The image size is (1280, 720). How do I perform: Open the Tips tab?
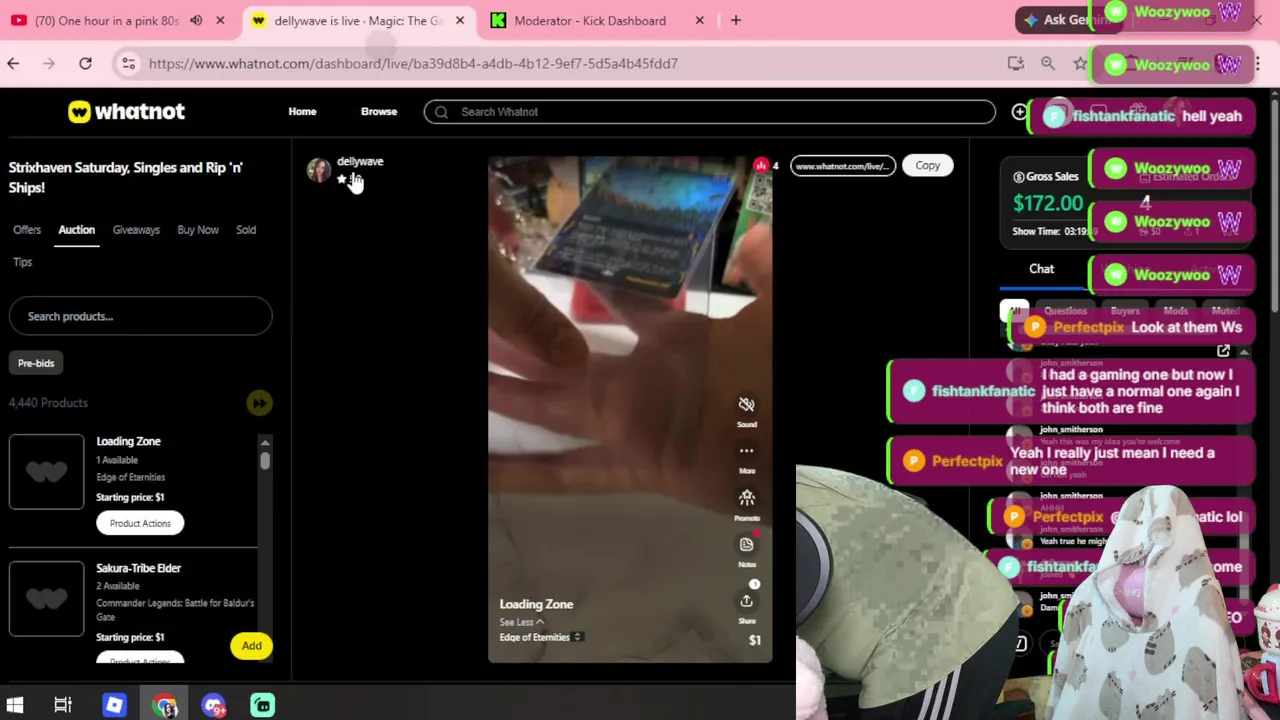pyautogui.click(x=23, y=262)
